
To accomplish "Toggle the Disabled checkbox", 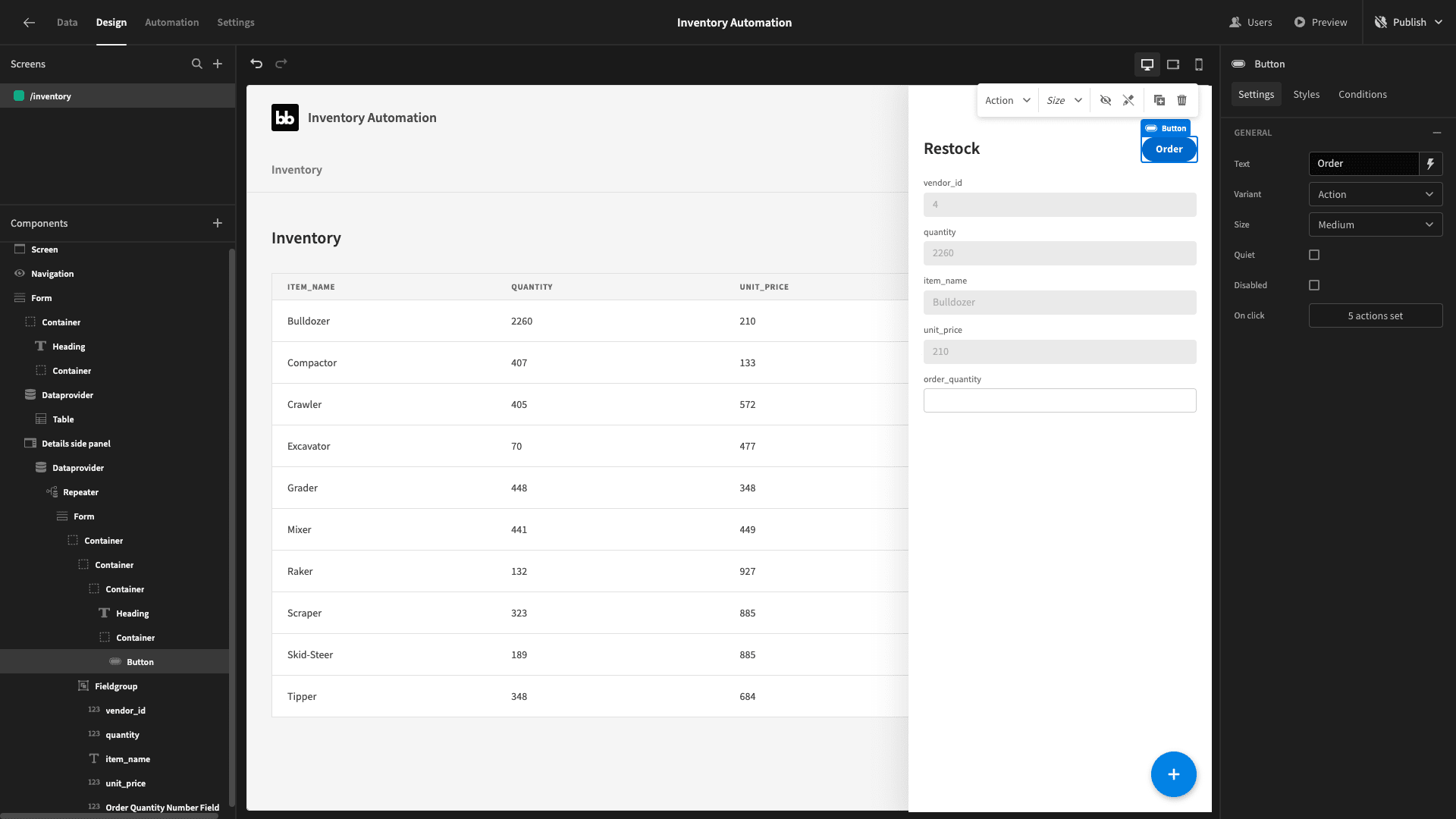I will (x=1314, y=285).
